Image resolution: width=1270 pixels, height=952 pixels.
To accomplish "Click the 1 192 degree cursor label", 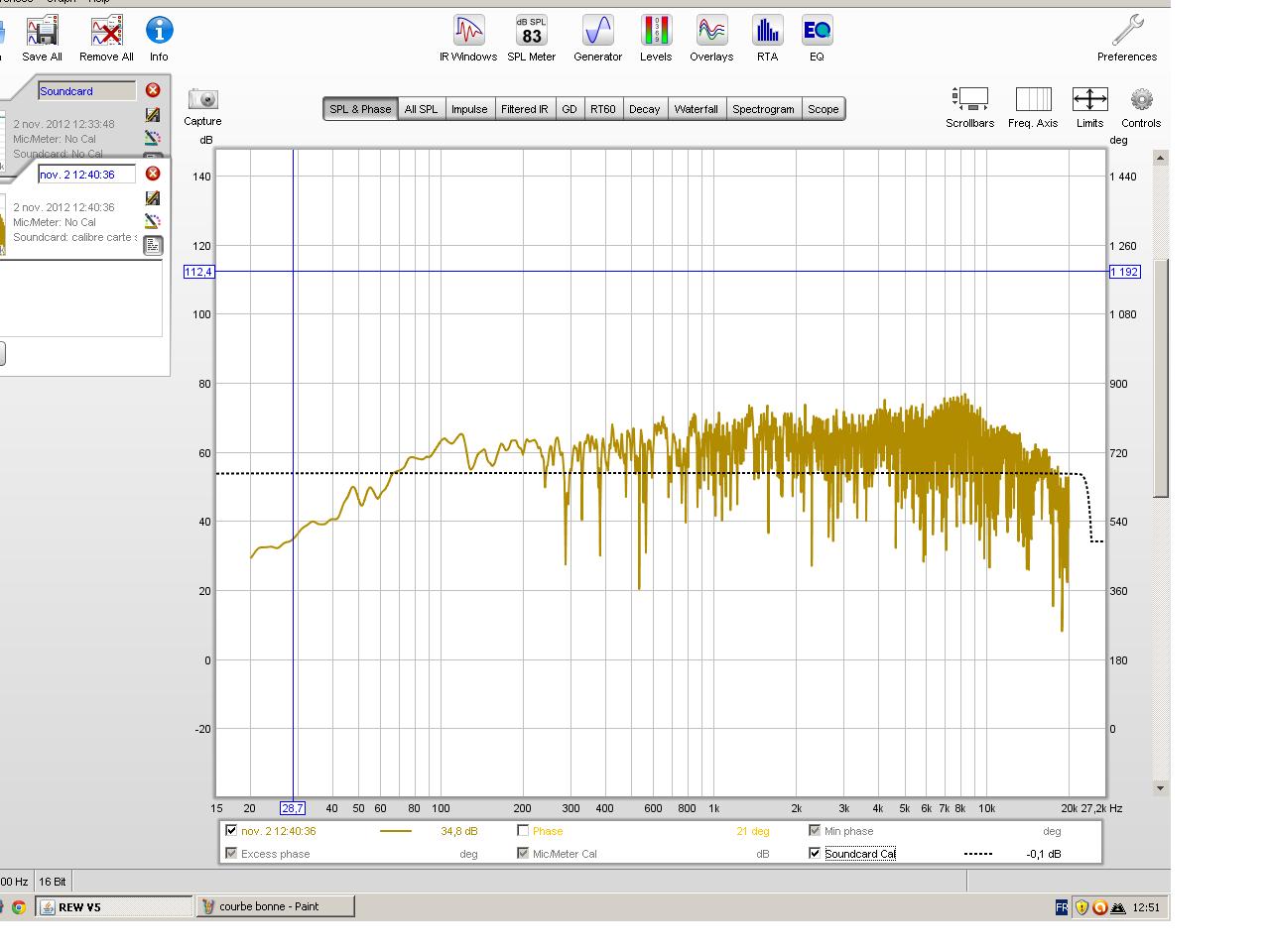I will tap(1124, 272).
